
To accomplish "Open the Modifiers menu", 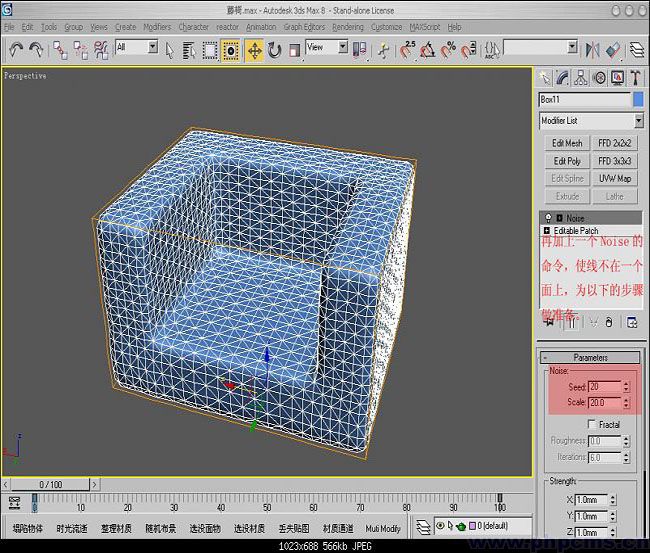I will [157, 27].
